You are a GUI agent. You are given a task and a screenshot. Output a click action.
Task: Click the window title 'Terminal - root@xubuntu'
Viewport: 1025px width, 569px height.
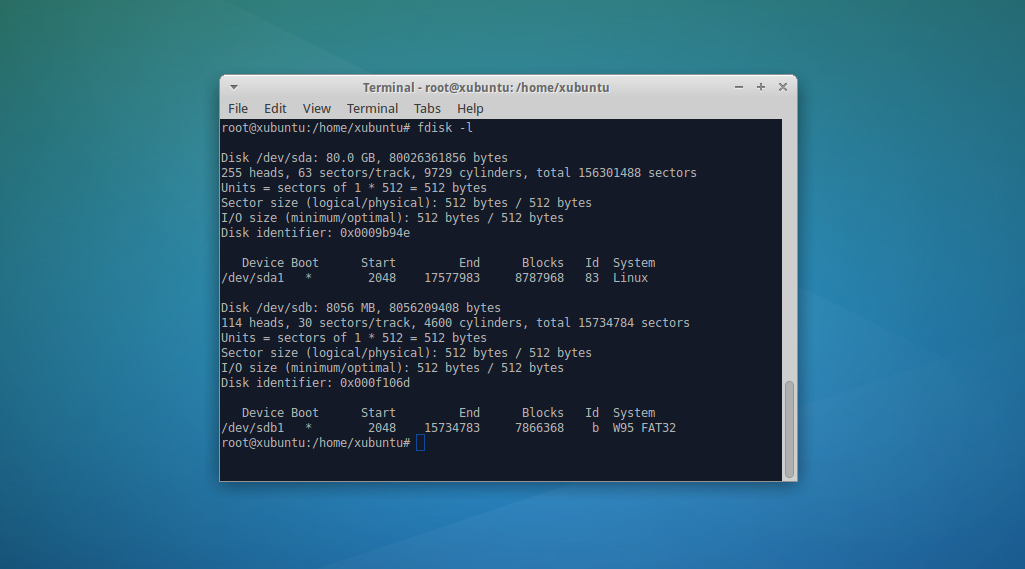click(486, 88)
